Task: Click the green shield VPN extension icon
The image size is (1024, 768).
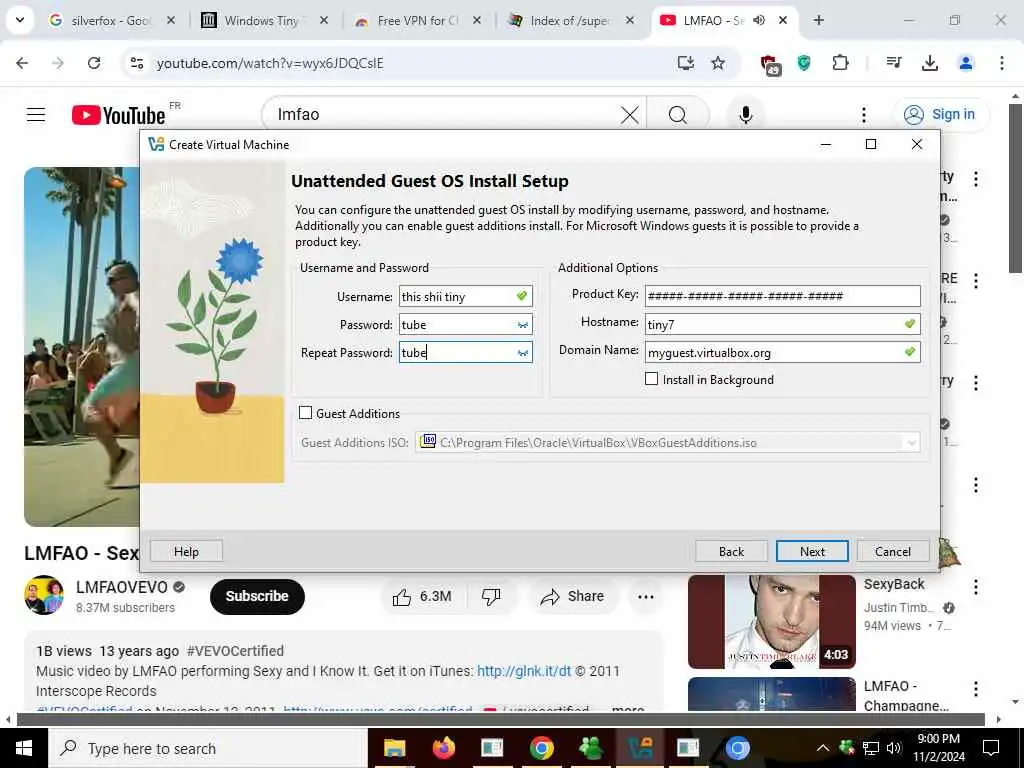Action: (x=804, y=63)
